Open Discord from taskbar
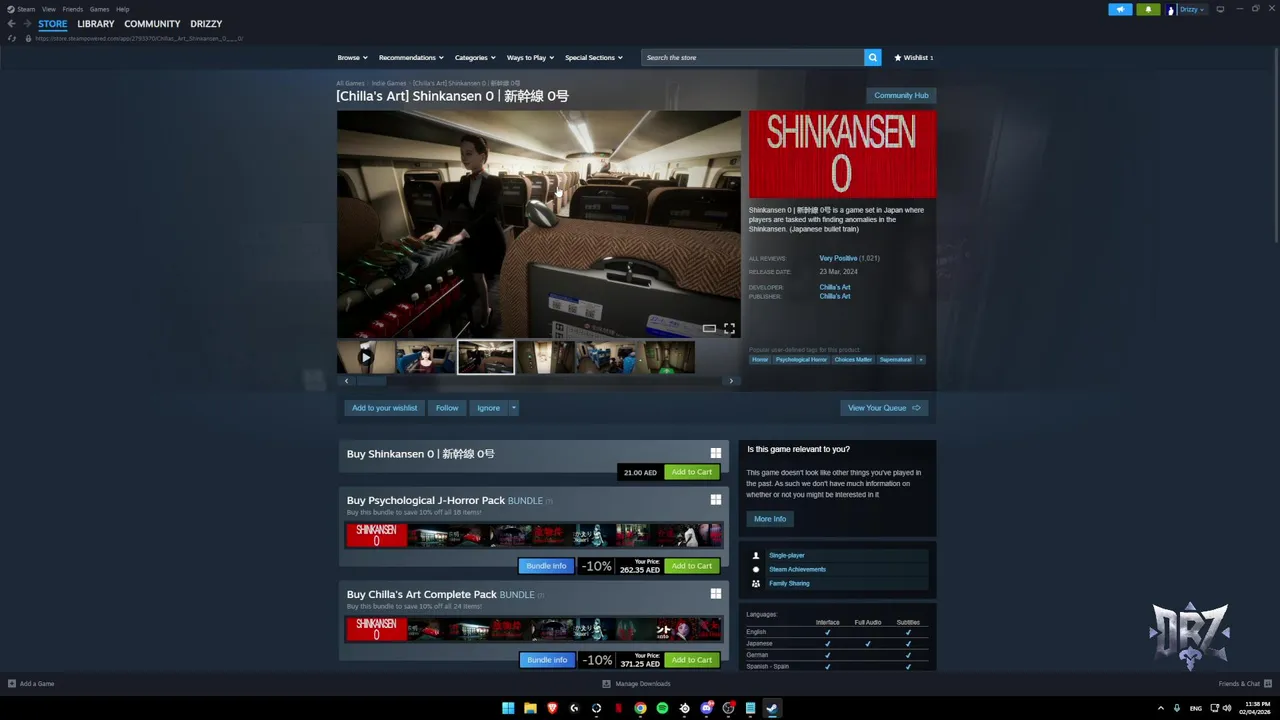 pos(706,708)
